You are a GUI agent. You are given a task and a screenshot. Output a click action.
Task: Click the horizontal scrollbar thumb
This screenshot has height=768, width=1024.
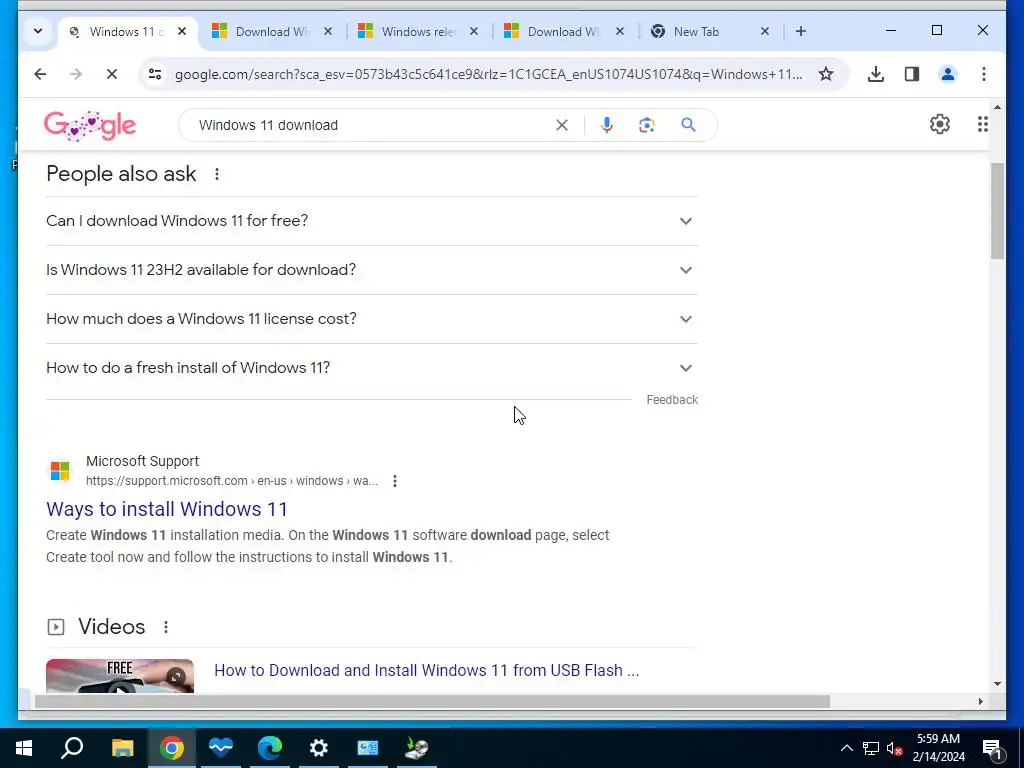pos(431,701)
